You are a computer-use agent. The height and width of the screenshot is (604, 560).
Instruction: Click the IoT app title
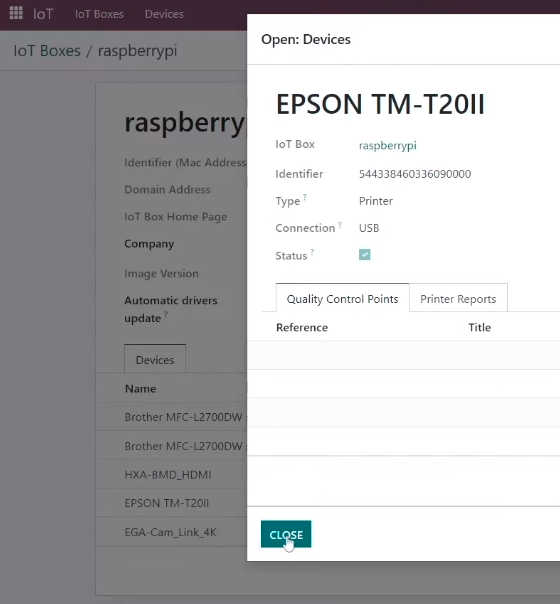[x=43, y=14]
